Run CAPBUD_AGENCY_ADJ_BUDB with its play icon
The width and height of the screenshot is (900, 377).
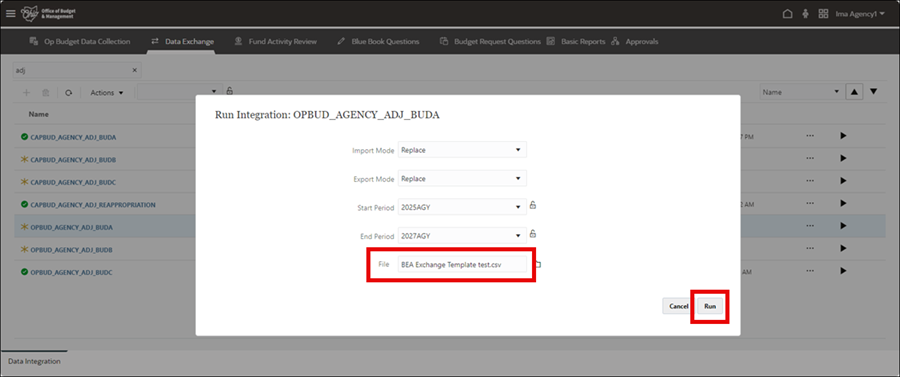(843, 158)
